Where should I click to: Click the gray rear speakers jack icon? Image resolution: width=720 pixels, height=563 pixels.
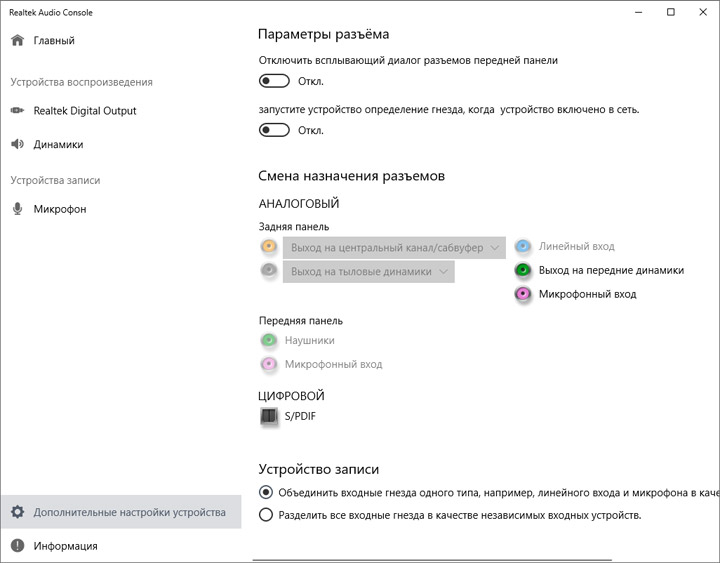[268, 271]
